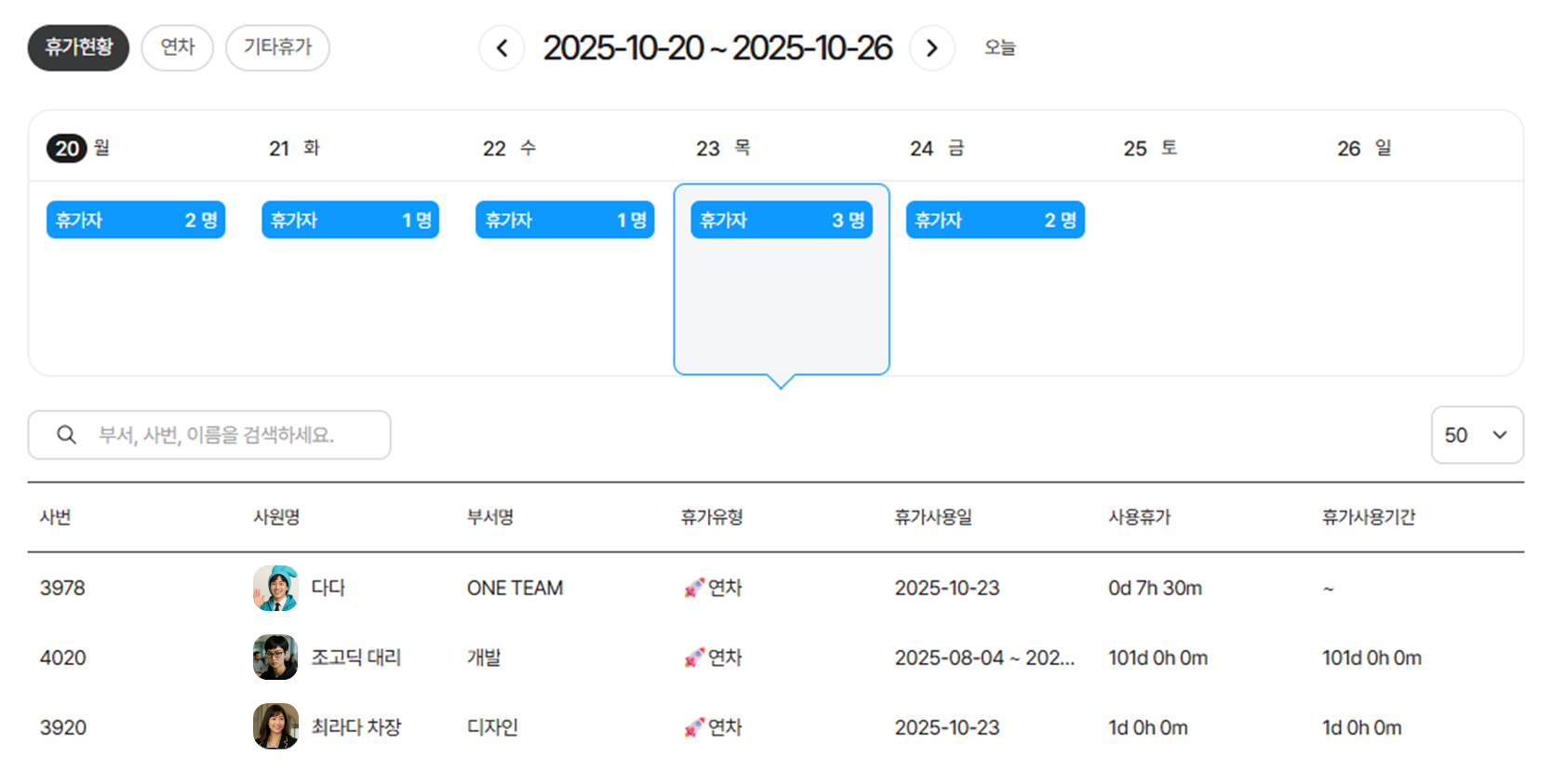Go to previous week using left chevron
The height and width of the screenshot is (784, 1552).
pos(502,48)
